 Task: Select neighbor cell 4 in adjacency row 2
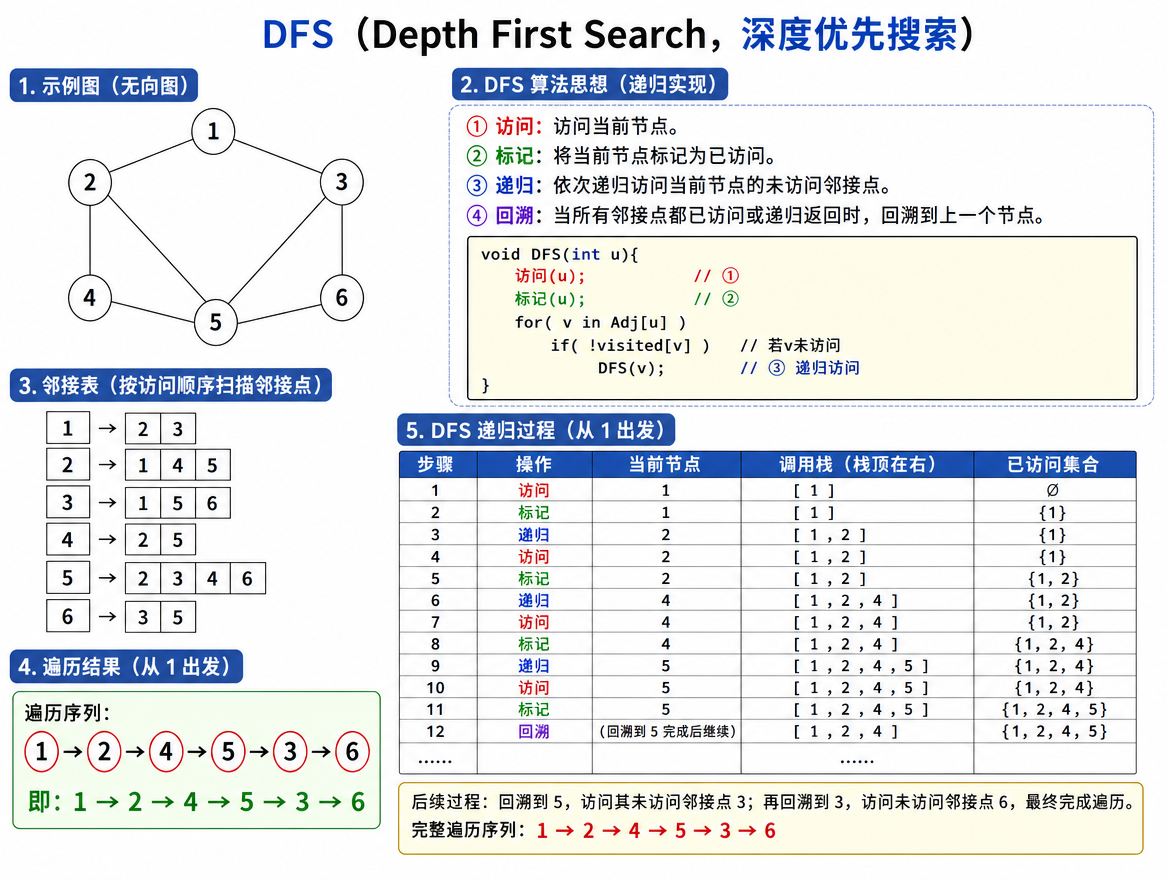tap(177, 466)
